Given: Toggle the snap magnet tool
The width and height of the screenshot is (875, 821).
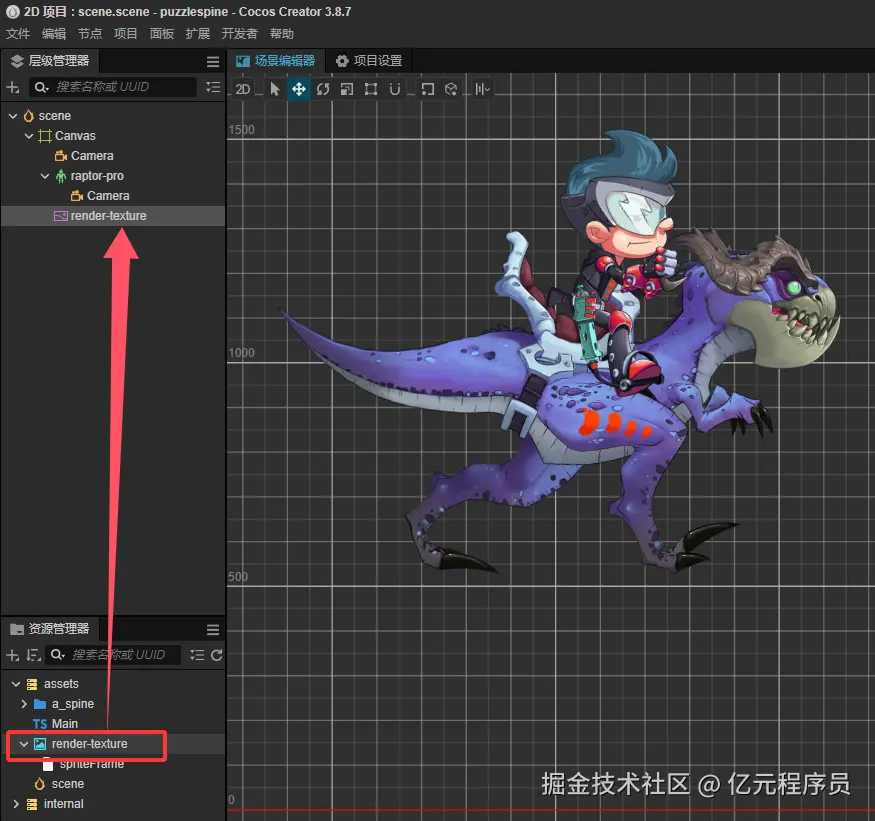Looking at the screenshot, I should (x=395, y=89).
